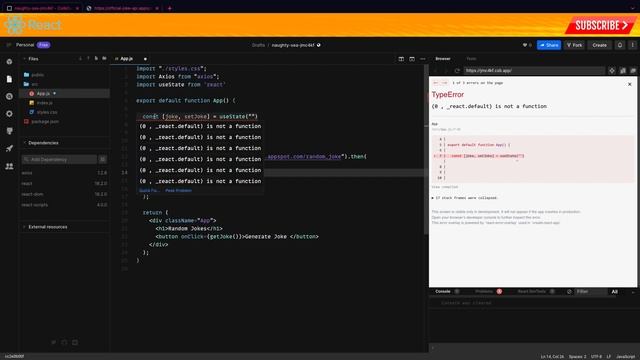Click the new folder icon in Files header
This screenshot has height=360, width=640.
104,59
